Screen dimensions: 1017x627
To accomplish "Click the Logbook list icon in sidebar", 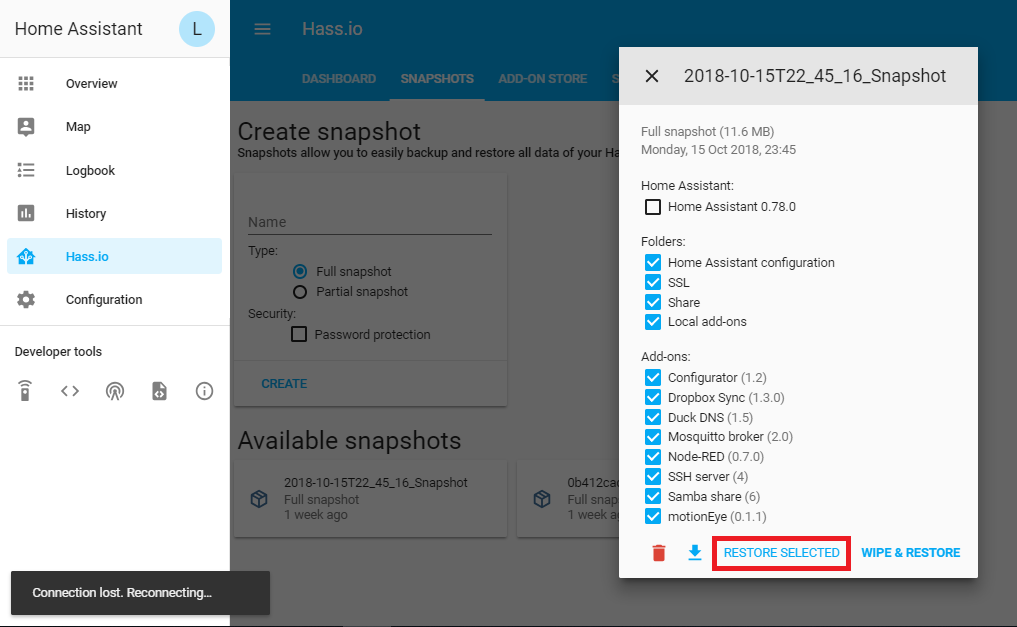I will click(26, 170).
